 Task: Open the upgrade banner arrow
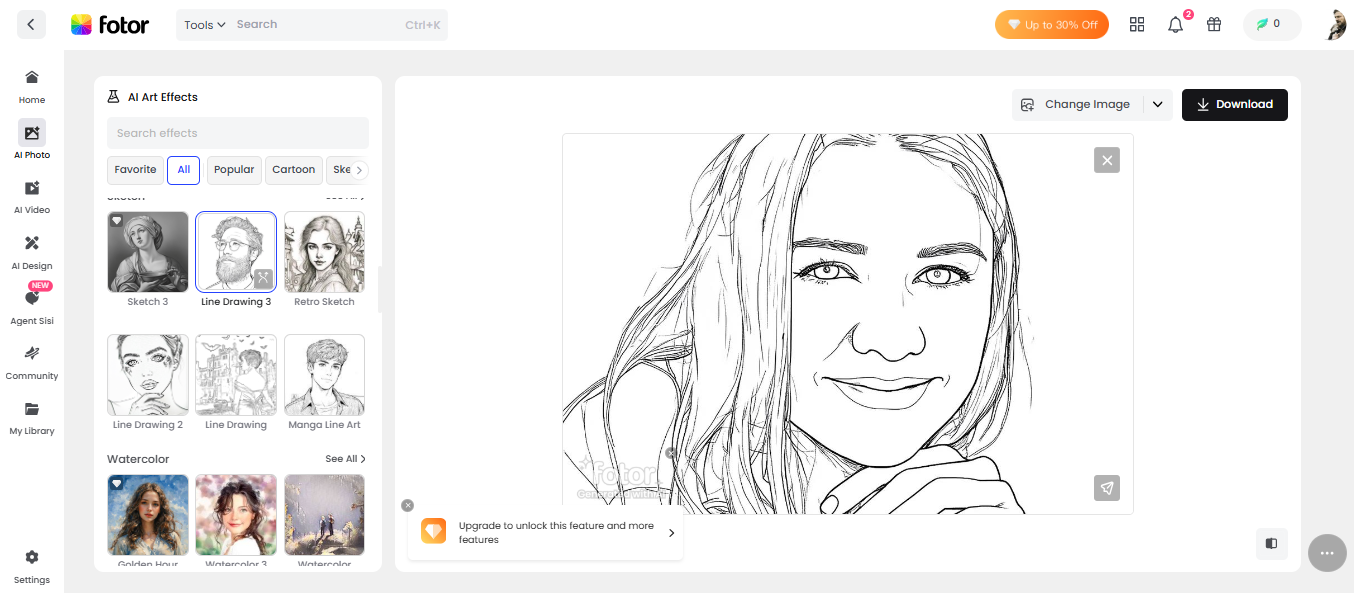671,533
